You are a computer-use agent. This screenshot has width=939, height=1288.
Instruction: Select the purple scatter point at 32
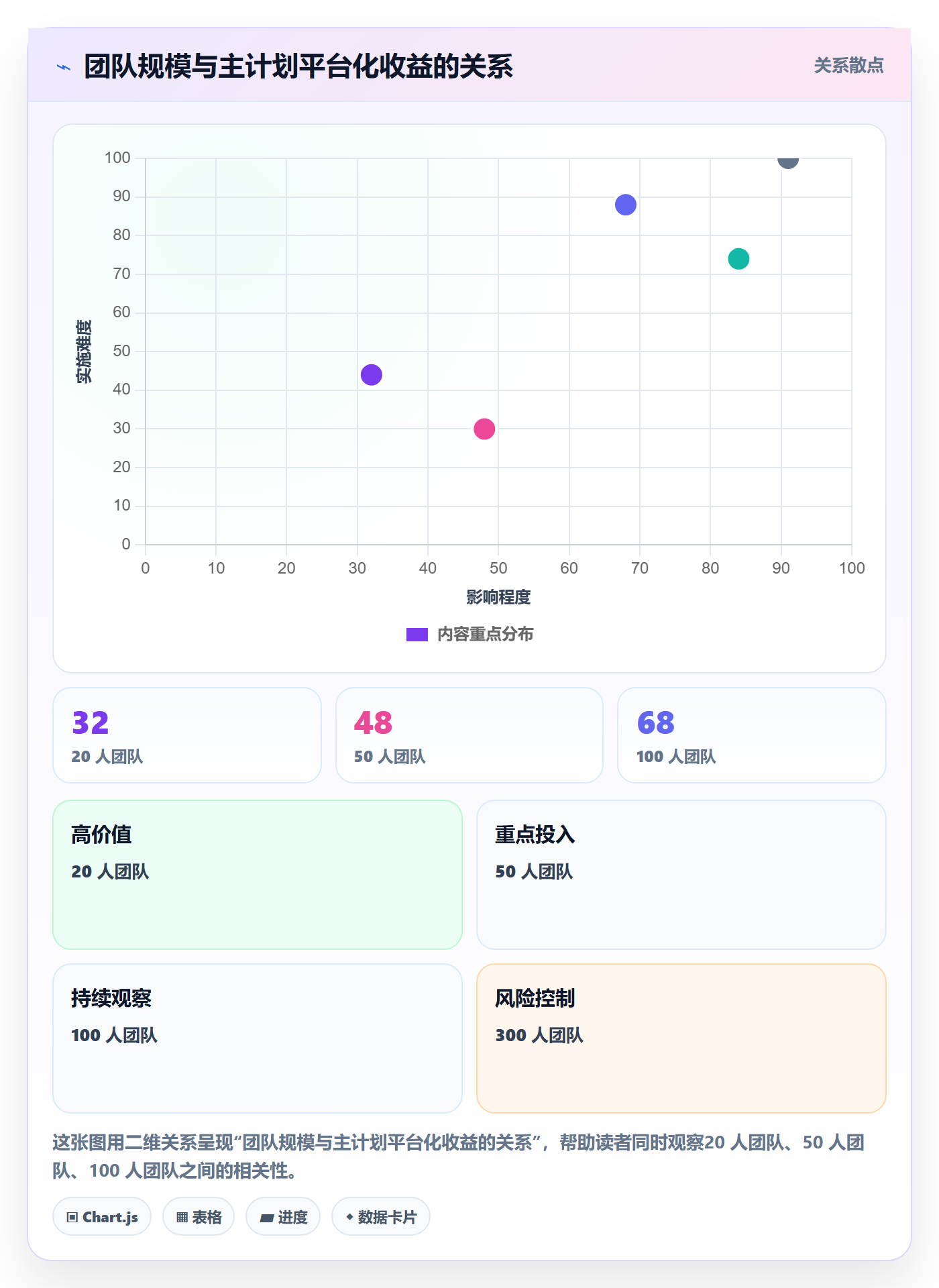click(x=372, y=375)
